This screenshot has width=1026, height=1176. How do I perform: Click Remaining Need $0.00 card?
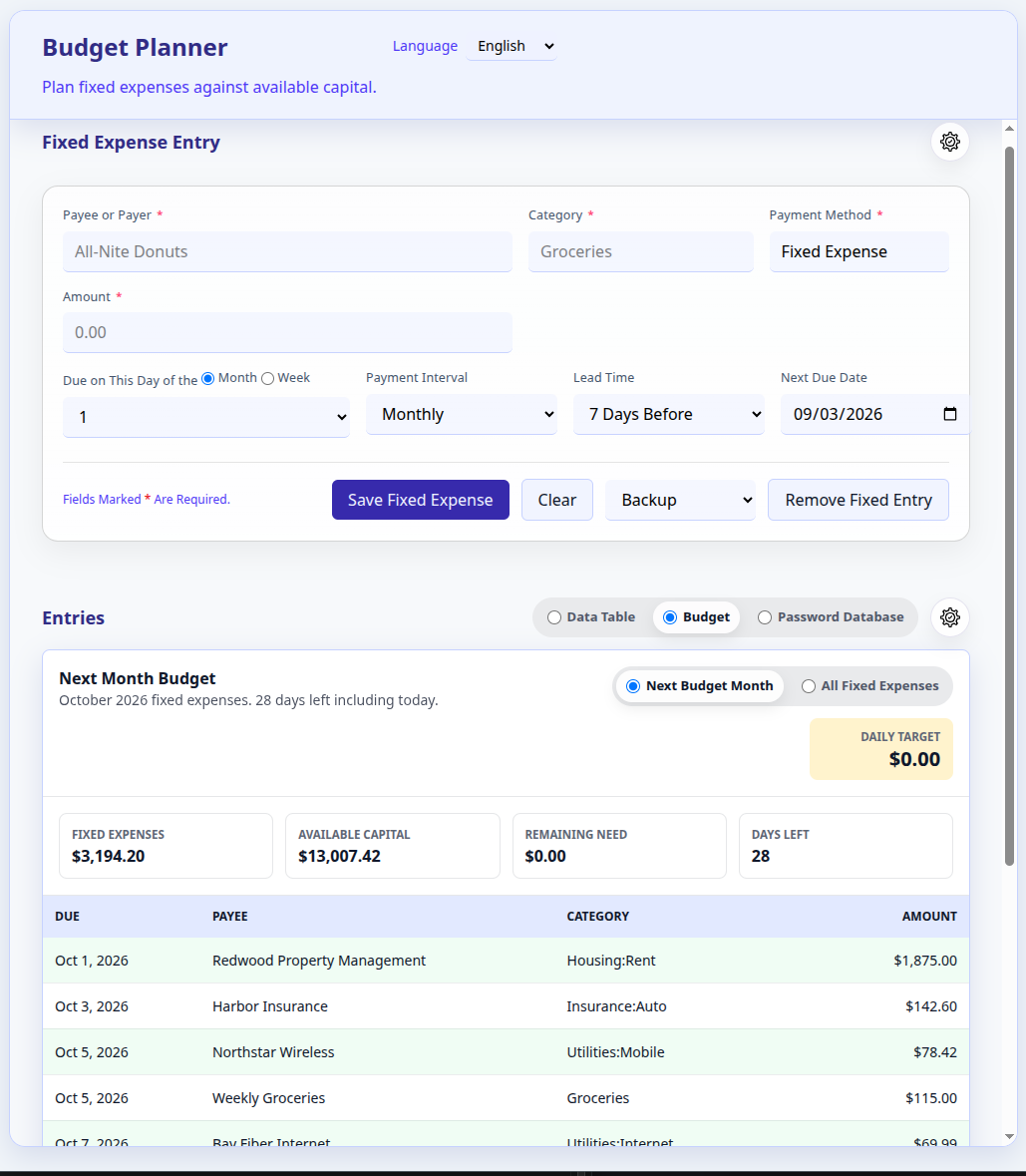(x=619, y=846)
